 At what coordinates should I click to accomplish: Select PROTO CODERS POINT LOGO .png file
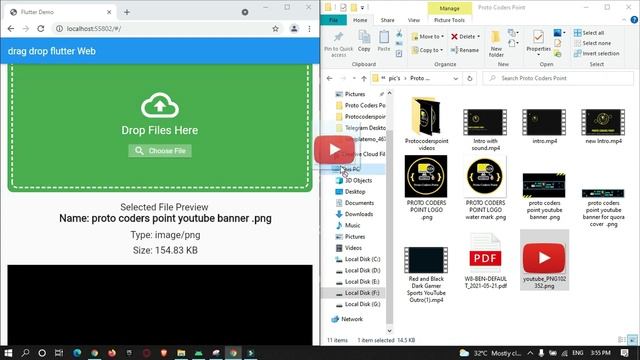(426, 188)
